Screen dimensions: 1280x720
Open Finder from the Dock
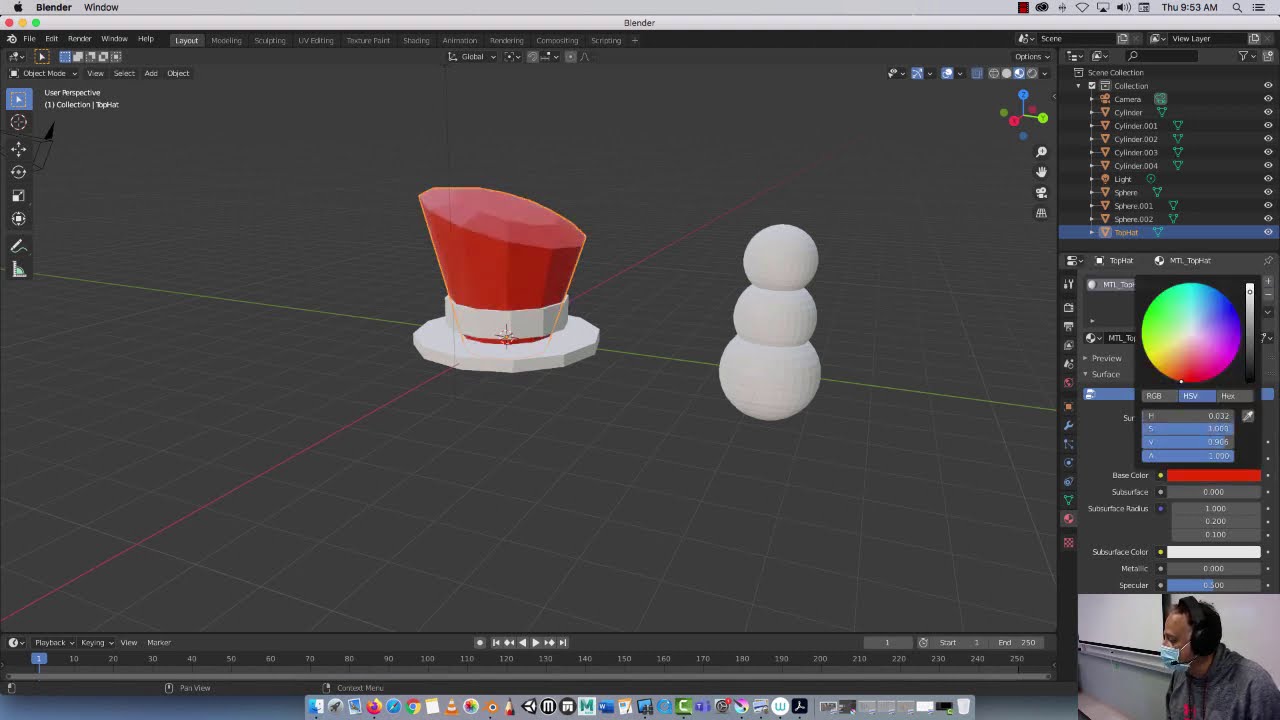click(316, 707)
